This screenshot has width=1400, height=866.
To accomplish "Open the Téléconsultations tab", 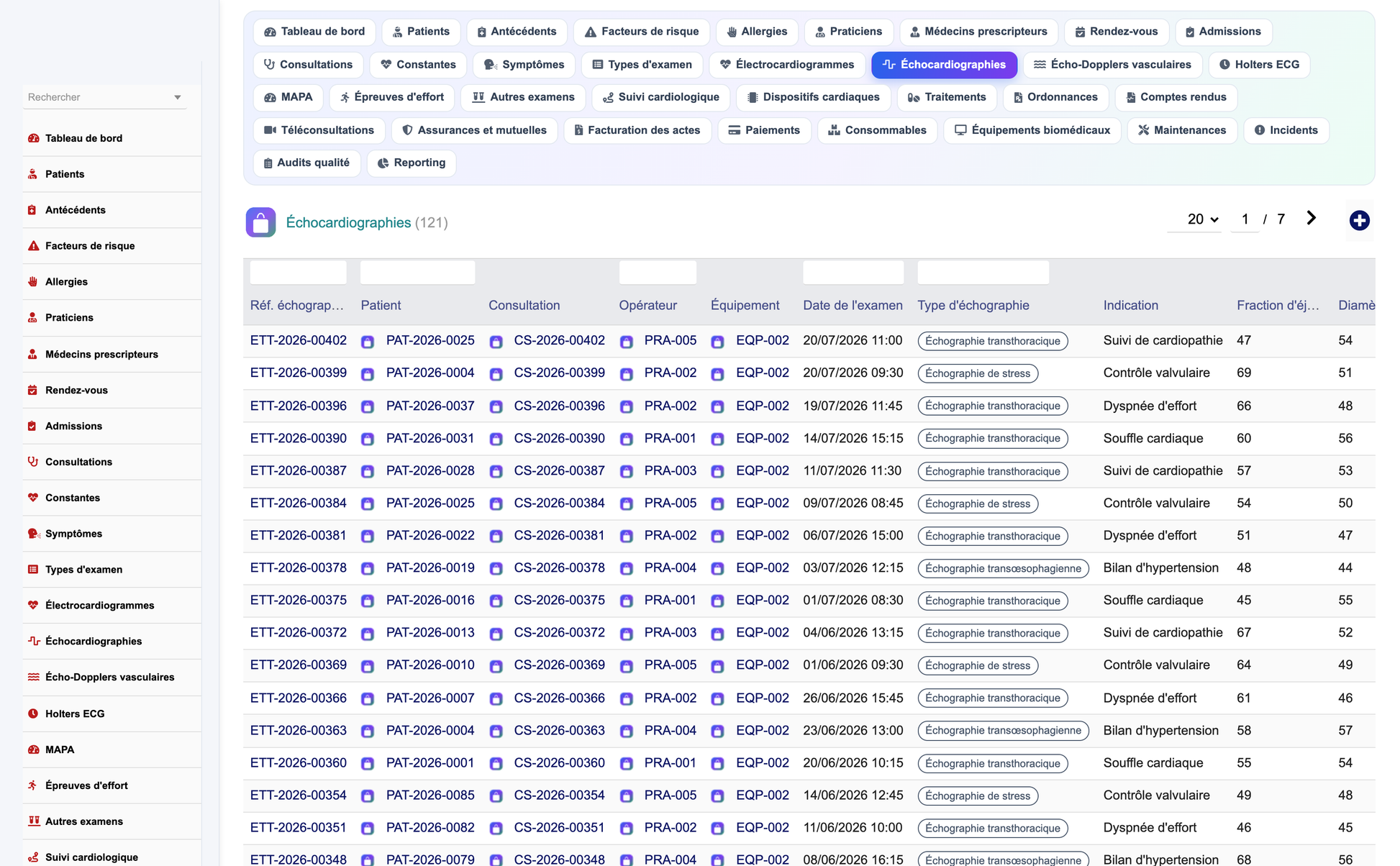I will 319,130.
